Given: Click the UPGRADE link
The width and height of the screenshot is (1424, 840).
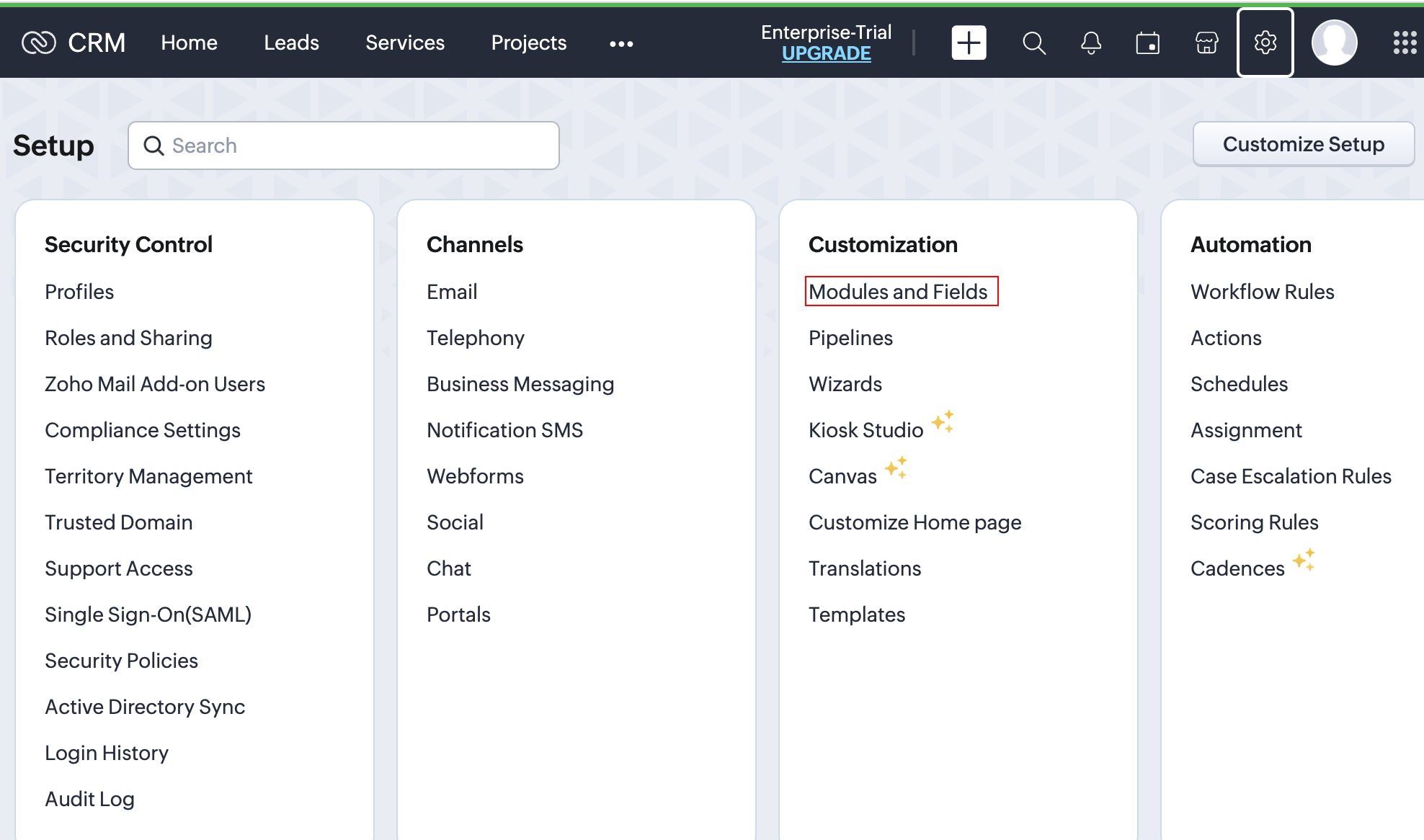Looking at the screenshot, I should coord(826,54).
